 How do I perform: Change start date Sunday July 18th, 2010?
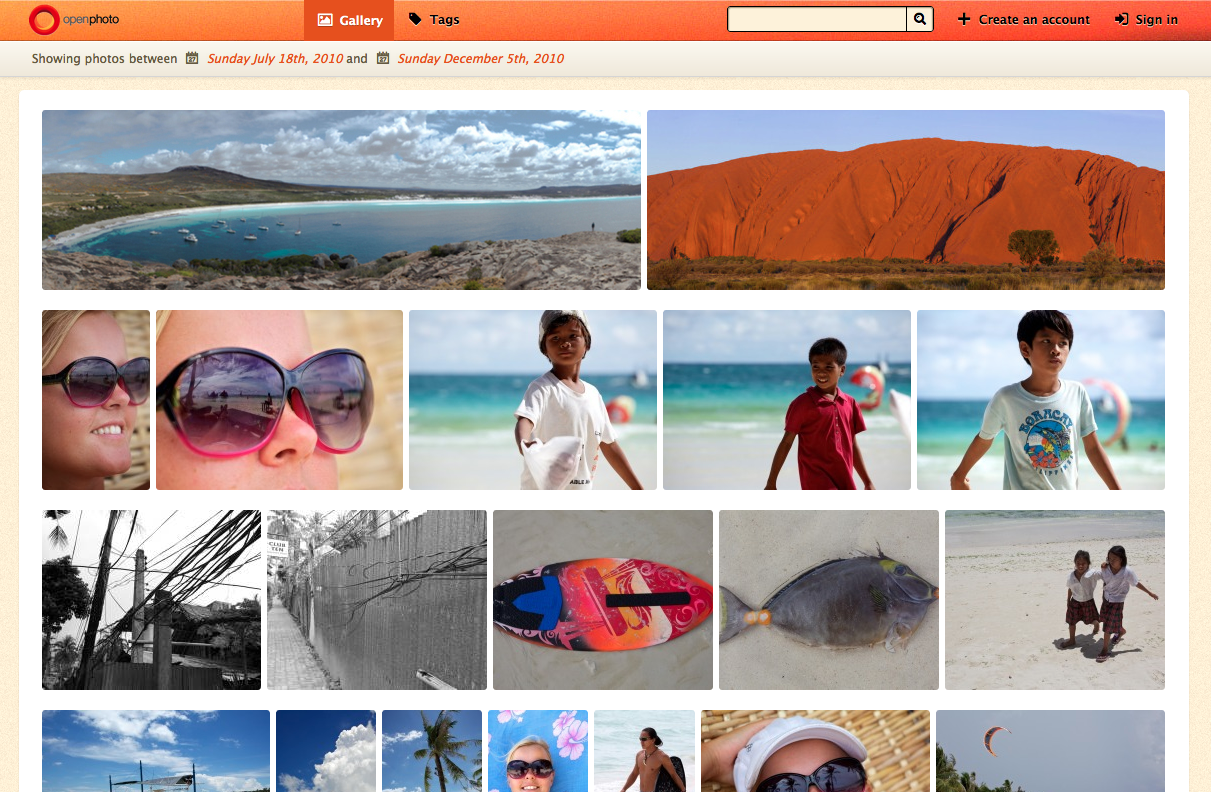click(275, 59)
